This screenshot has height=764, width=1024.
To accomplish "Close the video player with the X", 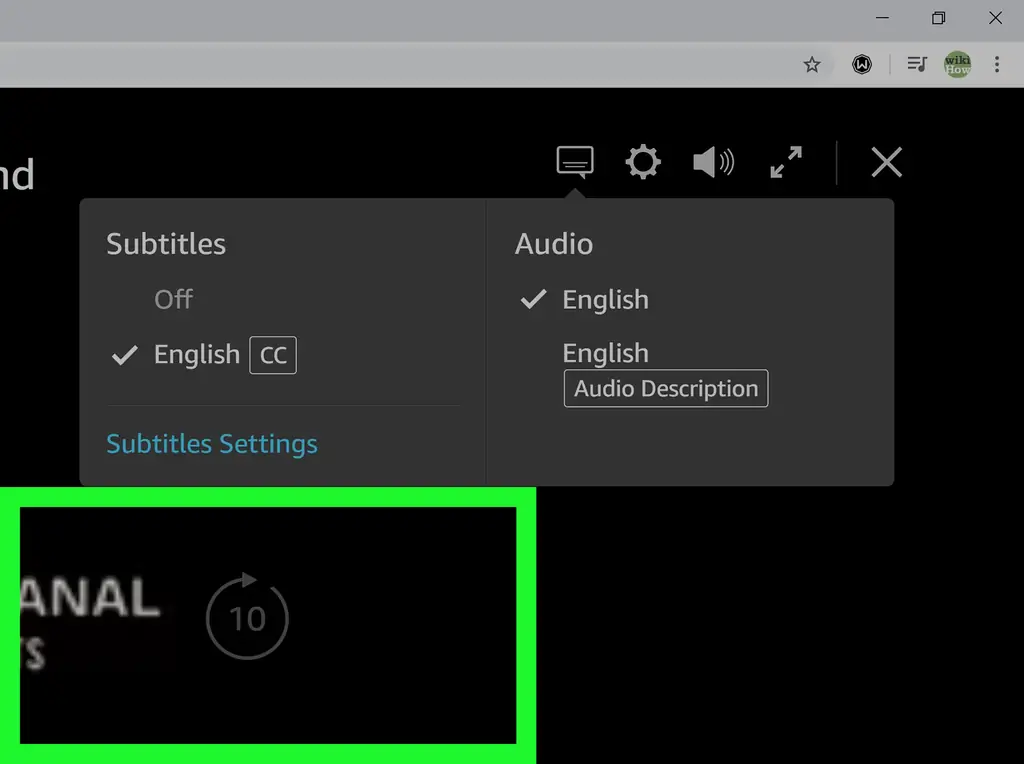I will tap(886, 162).
